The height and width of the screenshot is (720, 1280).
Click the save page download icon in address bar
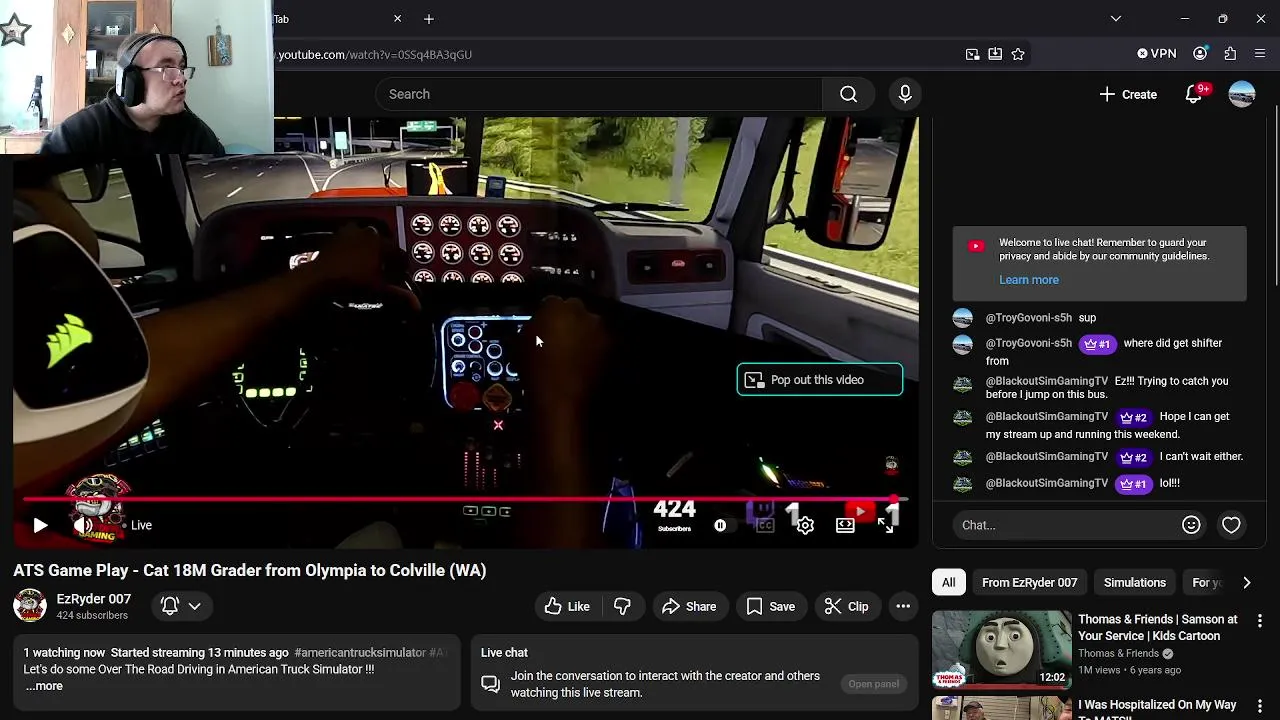pyautogui.click(x=995, y=54)
